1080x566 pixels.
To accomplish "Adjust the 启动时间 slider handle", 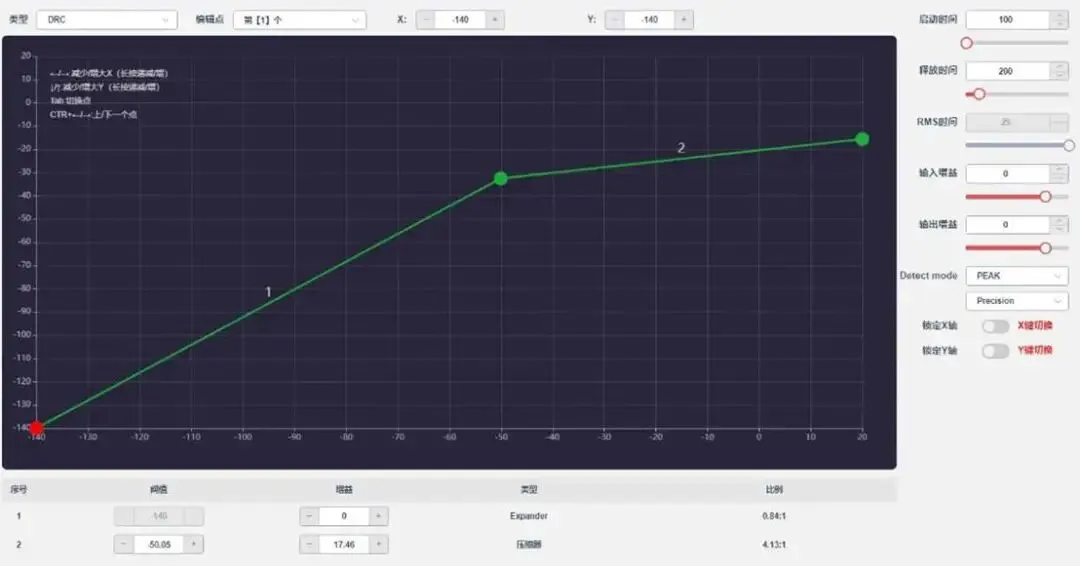I will coord(966,43).
